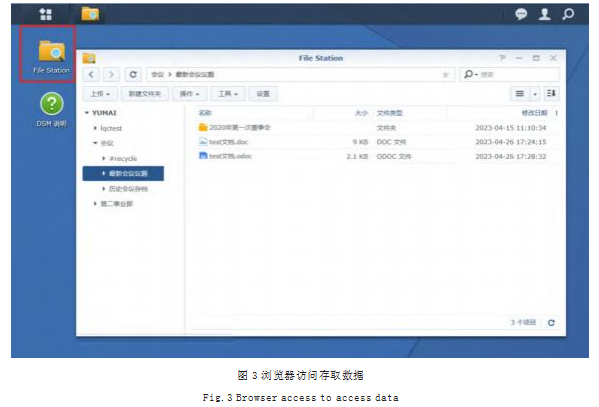The height and width of the screenshot is (407, 599).
Task: Bookmark current folder with the star icon
Action: click(445, 75)
